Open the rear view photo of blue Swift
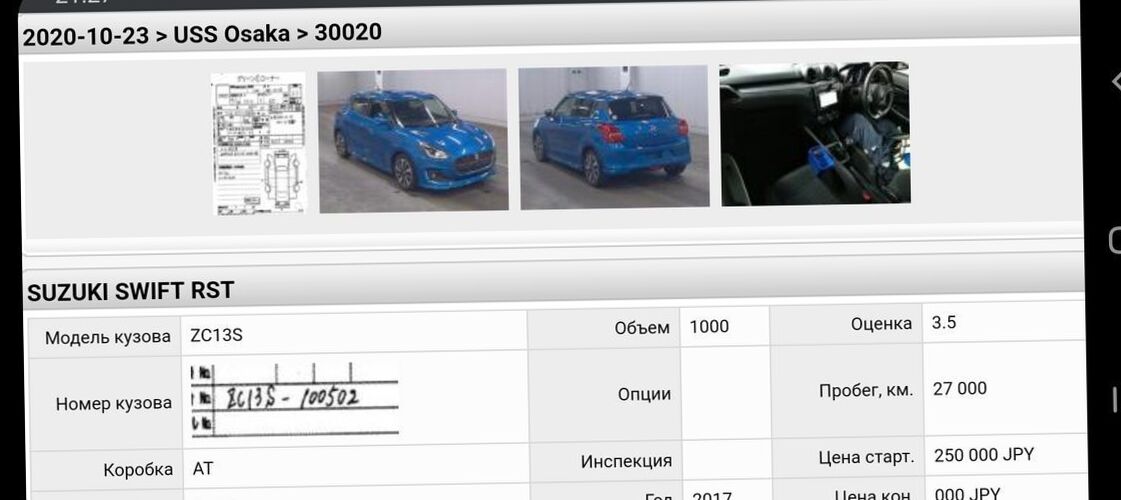Image resolution: width=1121 pixels, height=500 pixels. [x=613, y=137]
